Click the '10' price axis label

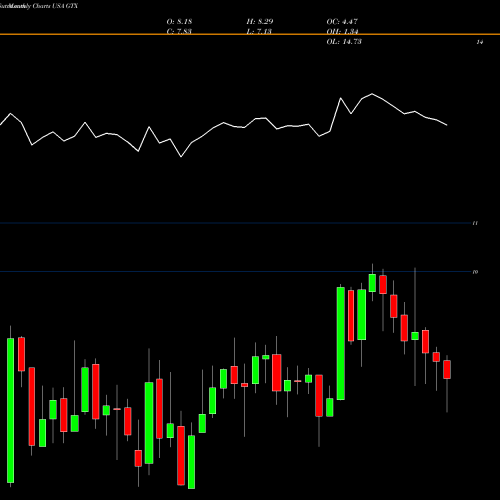point(475,272)
